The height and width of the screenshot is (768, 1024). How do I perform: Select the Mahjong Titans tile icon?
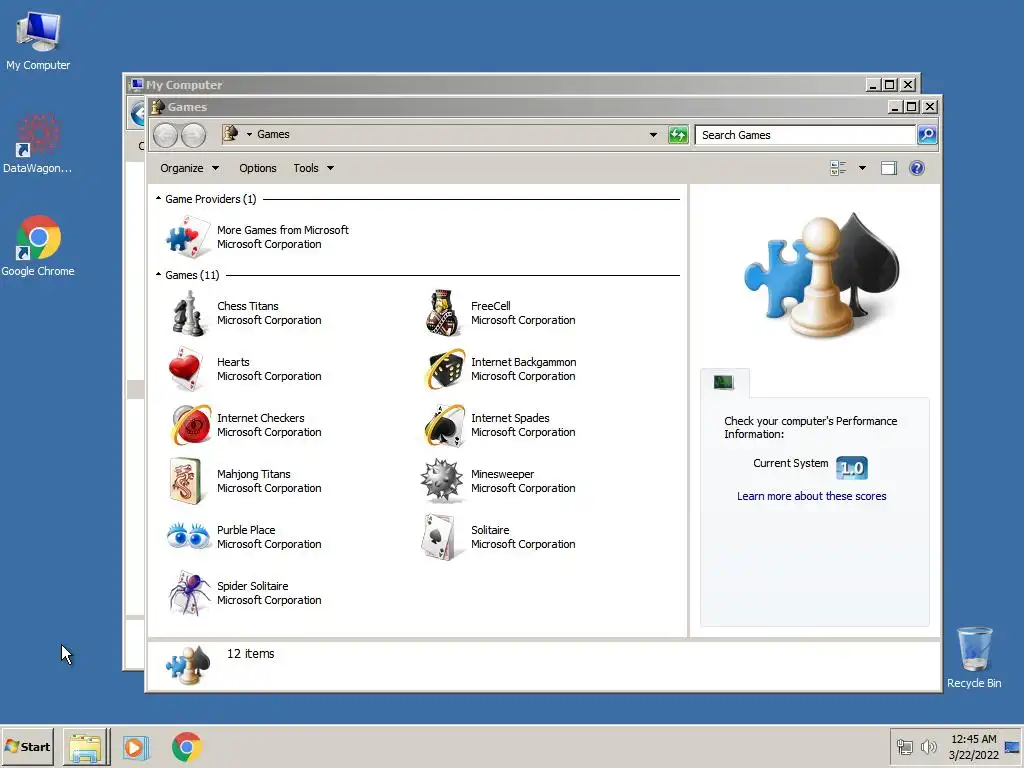[x=185, y=481]
